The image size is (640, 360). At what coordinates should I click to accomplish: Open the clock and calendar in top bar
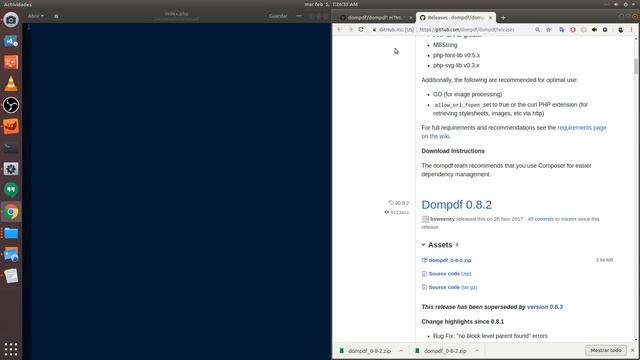click(x=331, y=4)
